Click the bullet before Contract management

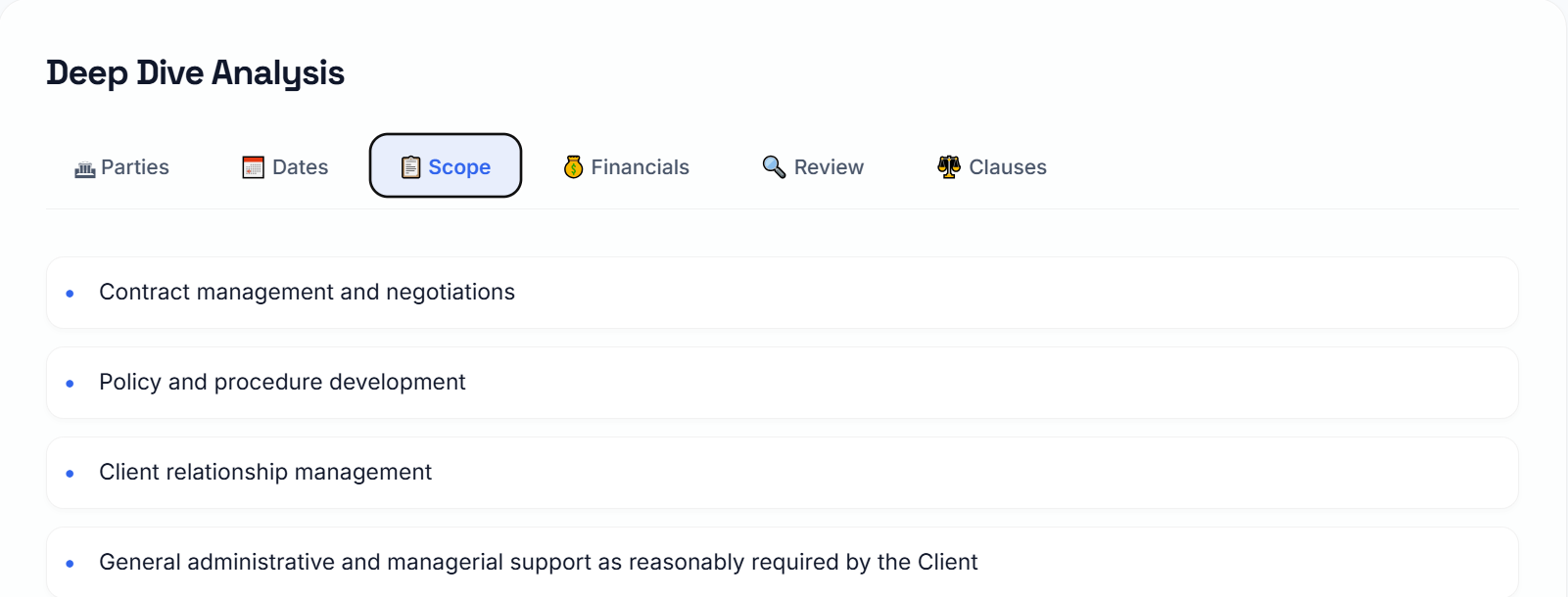70,294
